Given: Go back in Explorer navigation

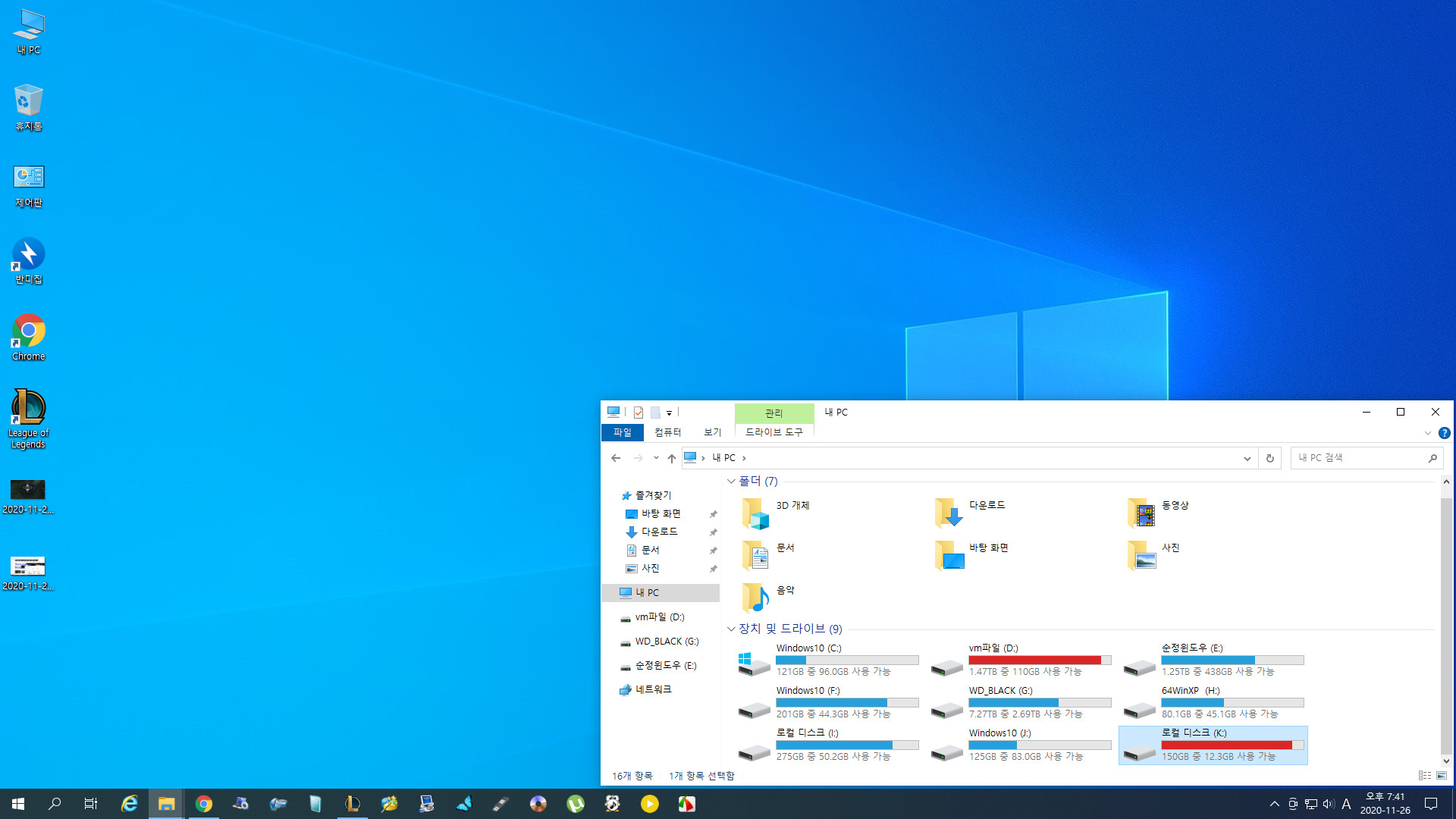Looking at the screenshot, I should click(616, 458).
